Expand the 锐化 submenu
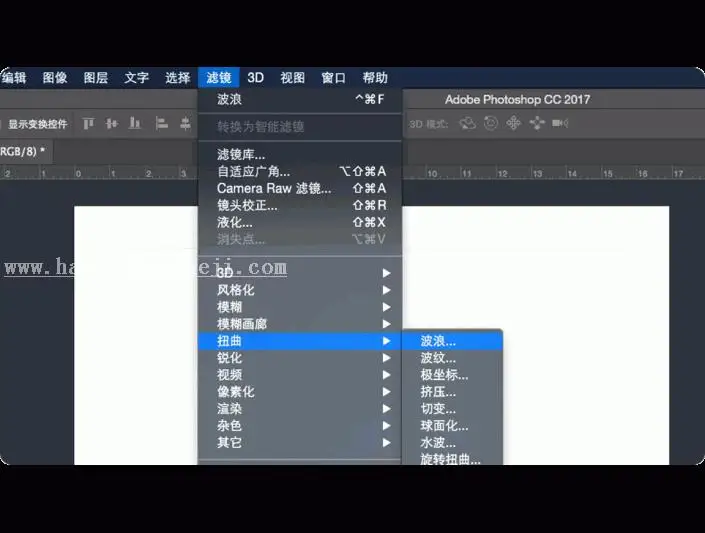The height and width of the screenshot is (533, 705). coord(300,358)
